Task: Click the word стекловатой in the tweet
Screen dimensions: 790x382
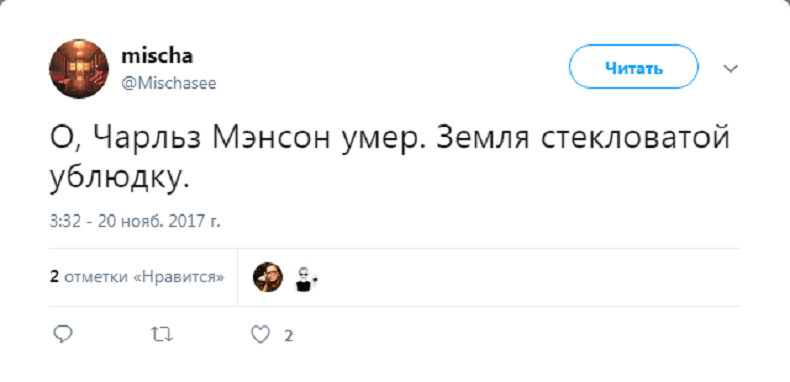Action: click(x=635, y=139)
